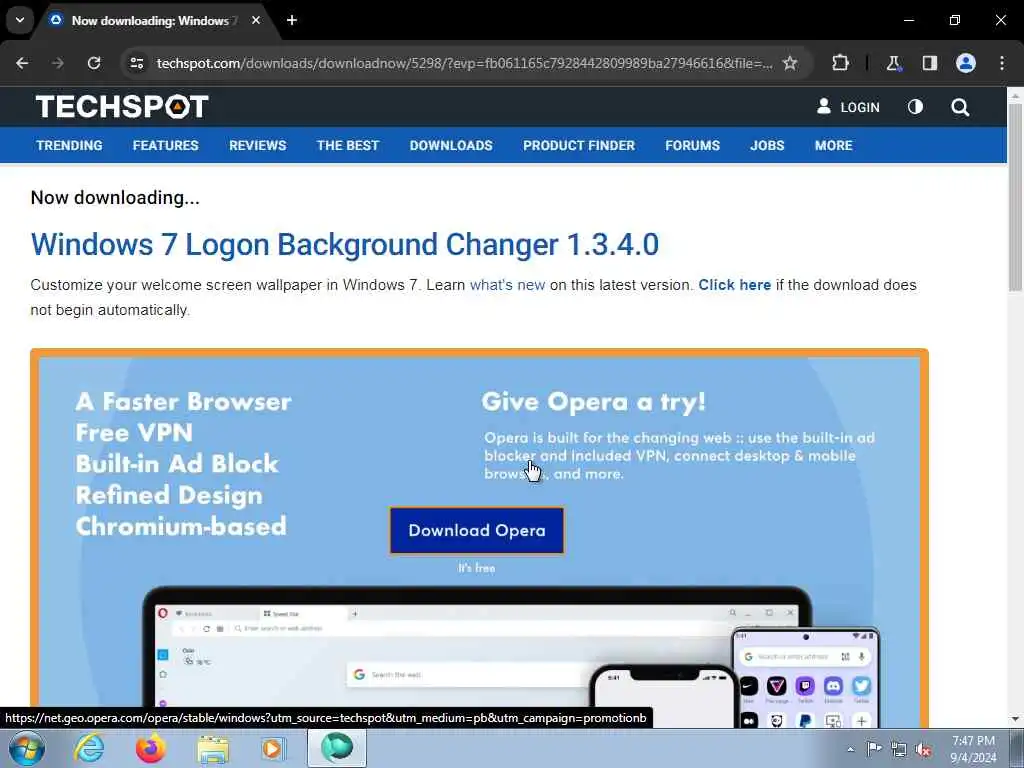Open THE BEST menu item
The height and width of the screenshot is (768, 1024).
(347, 146)
